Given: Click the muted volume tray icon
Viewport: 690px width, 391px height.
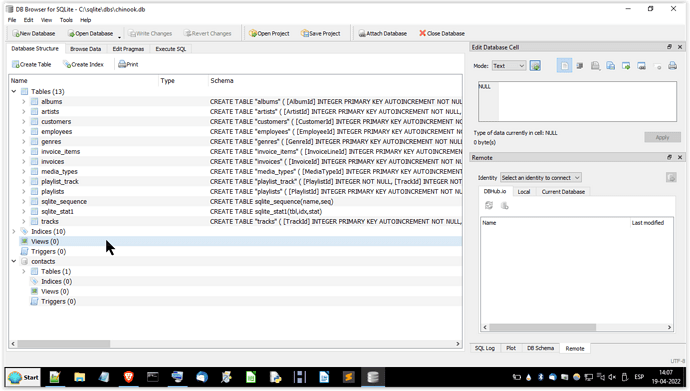Looking at the screenshot, I should [x=612, y=377].
